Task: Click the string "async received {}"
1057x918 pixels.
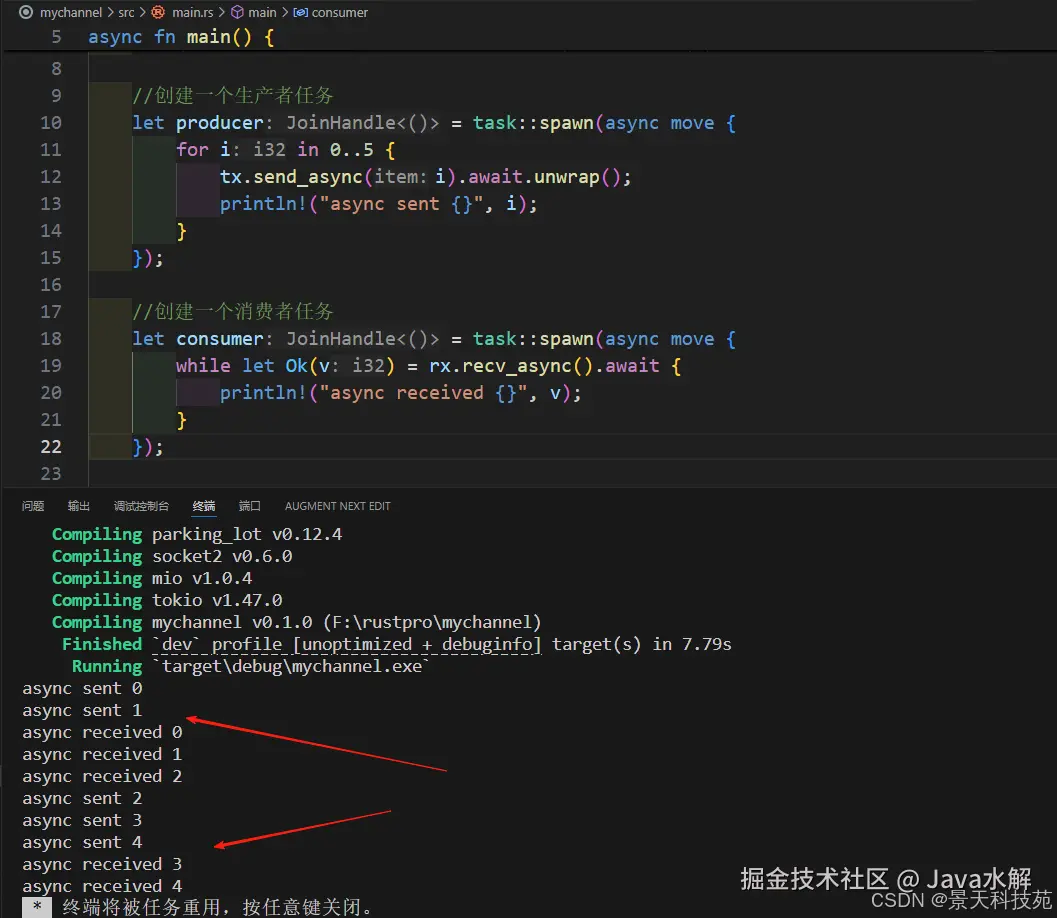Action: tap(423, 392)
